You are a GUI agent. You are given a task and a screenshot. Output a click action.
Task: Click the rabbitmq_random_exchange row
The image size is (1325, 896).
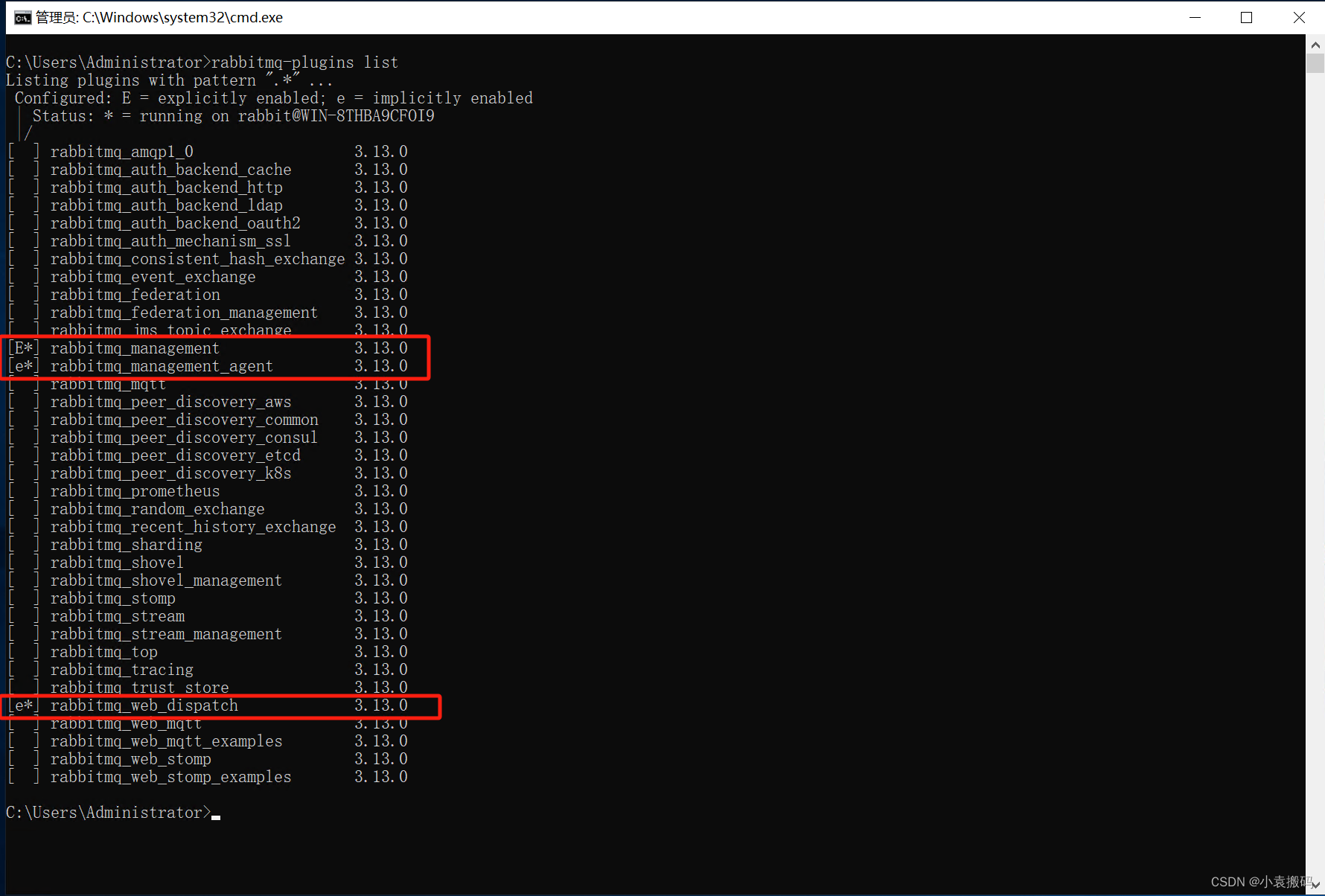(x=208, y=509)
